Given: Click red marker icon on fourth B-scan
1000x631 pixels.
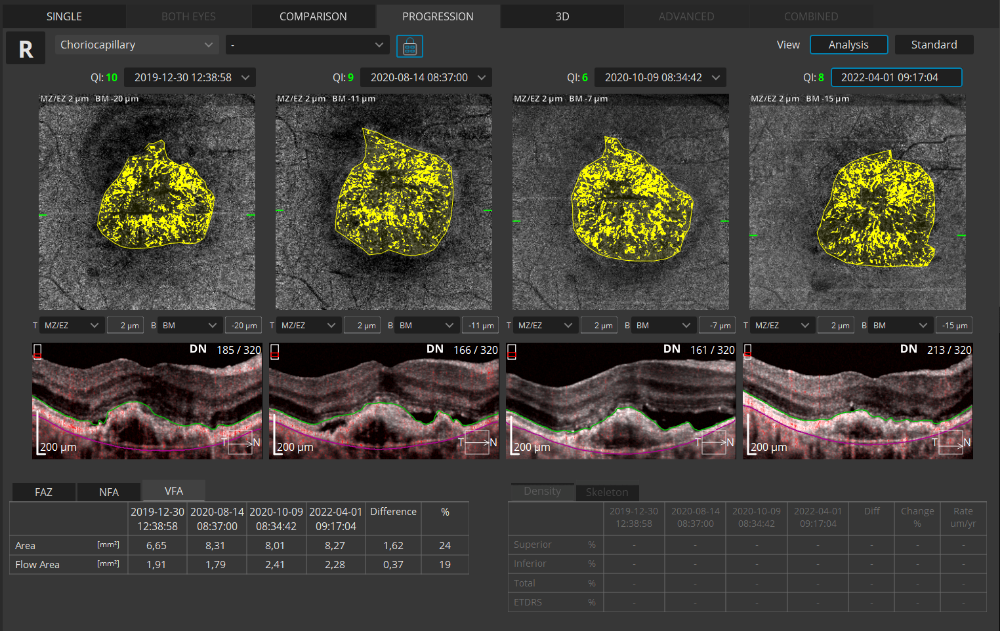Looking at the screenshot, I should tap(749, 352).
